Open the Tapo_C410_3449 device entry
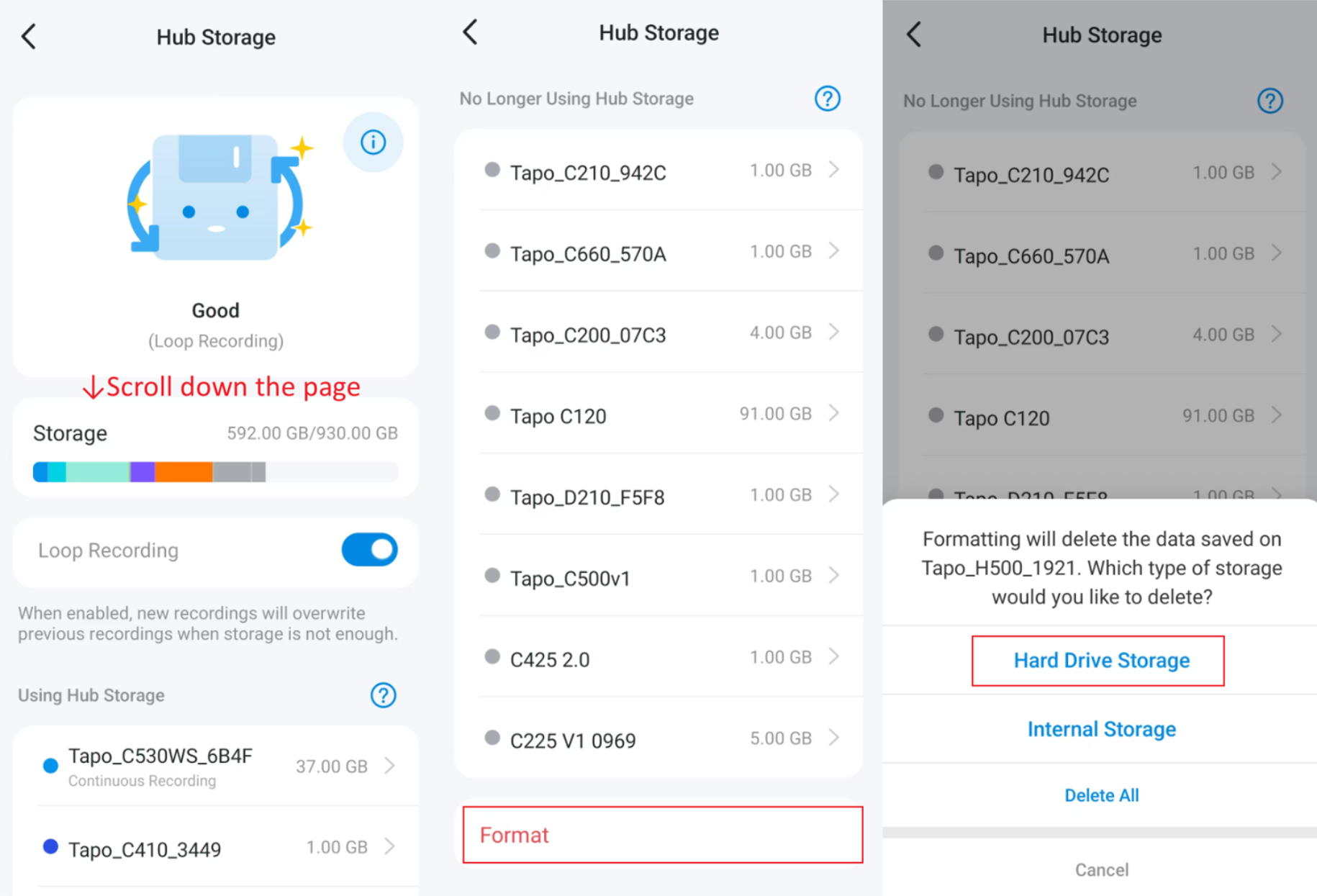Image resolution: width=1317 pixels, height=896 pixels. click(x=216, y=848)
